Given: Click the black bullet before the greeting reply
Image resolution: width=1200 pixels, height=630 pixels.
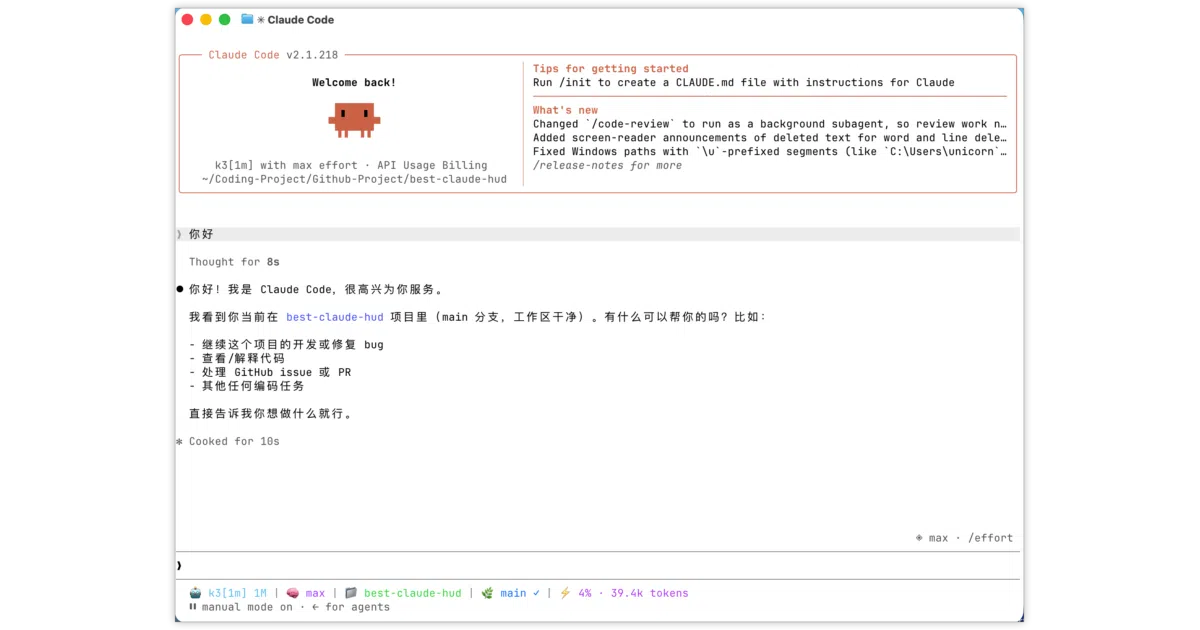Looking at the screenshot, I should (x=180, y=289).
